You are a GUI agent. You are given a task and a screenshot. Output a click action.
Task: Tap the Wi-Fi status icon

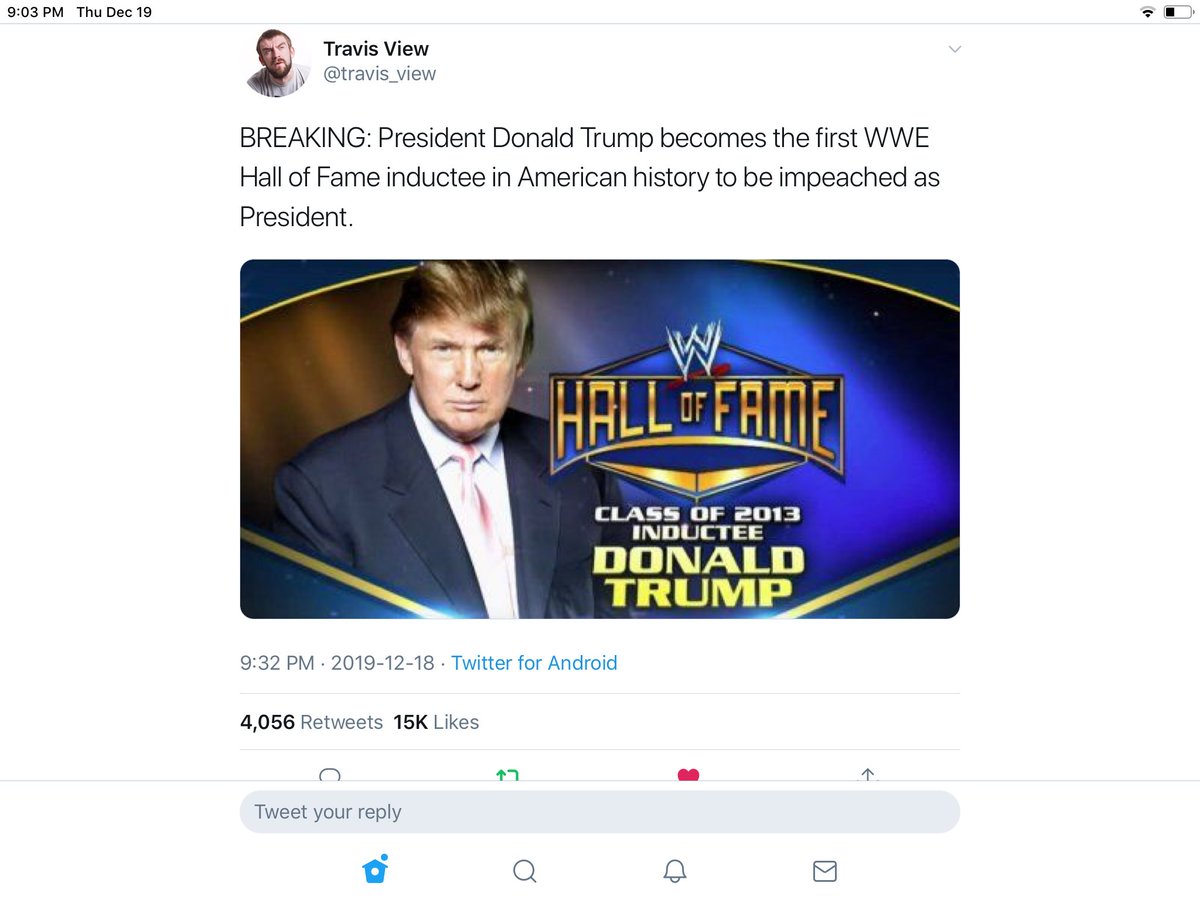pos(1147,12)
